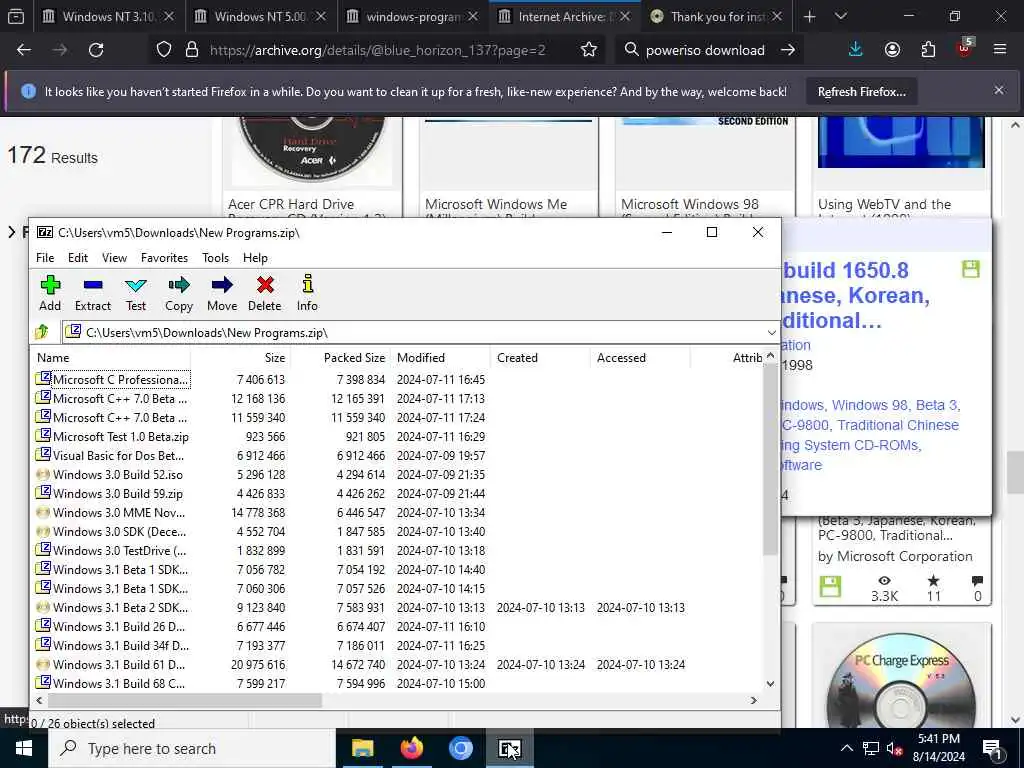
Task: Open the Firefox account icon
Action: click(x=892, y=50)
